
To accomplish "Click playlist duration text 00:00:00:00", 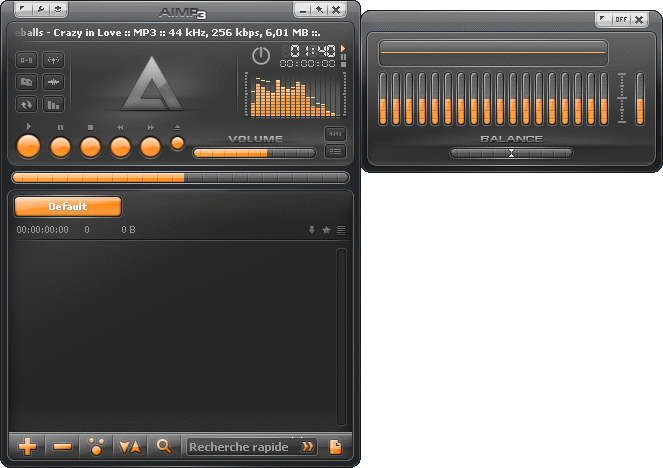I will point(42,230).
